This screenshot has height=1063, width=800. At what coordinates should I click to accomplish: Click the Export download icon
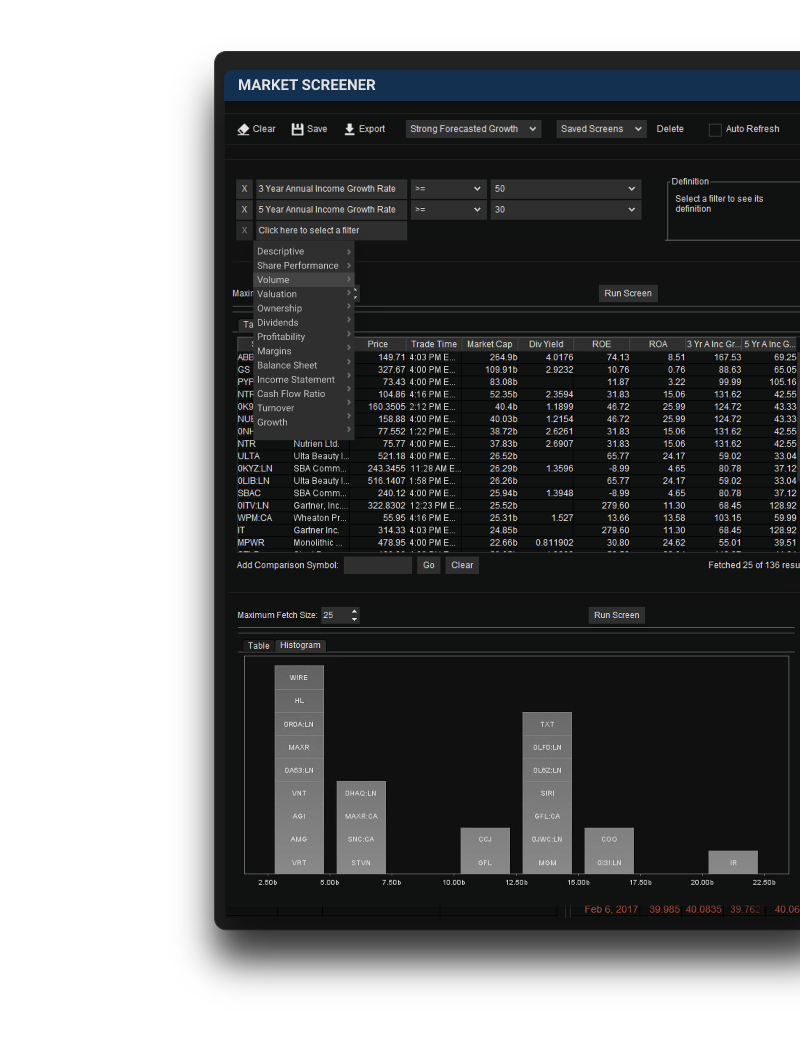click(349, 129)
